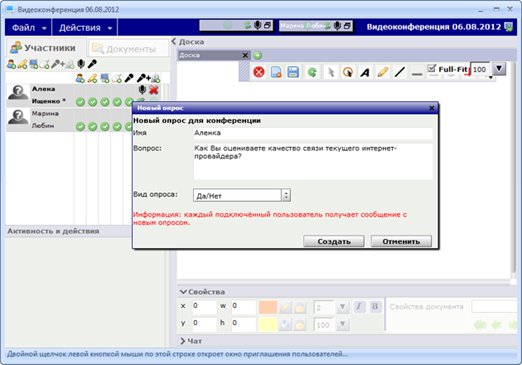Toggle italic I in properties panel

coord(359,307)
